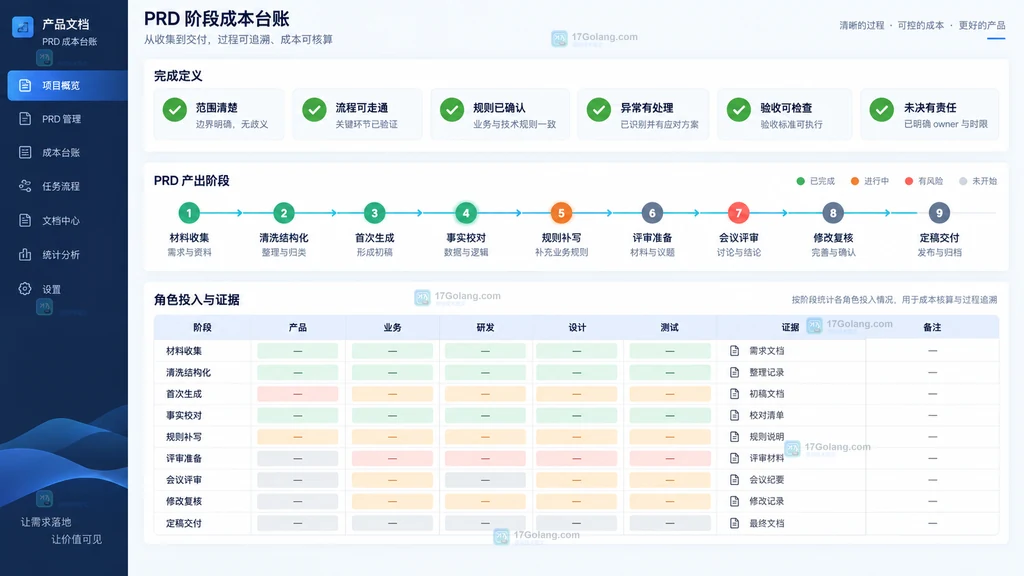This screenshot has height=576, width=1024.
Task: Open the 需求文档 document icon
Action: pyautogui.click(x=735, y=351)
